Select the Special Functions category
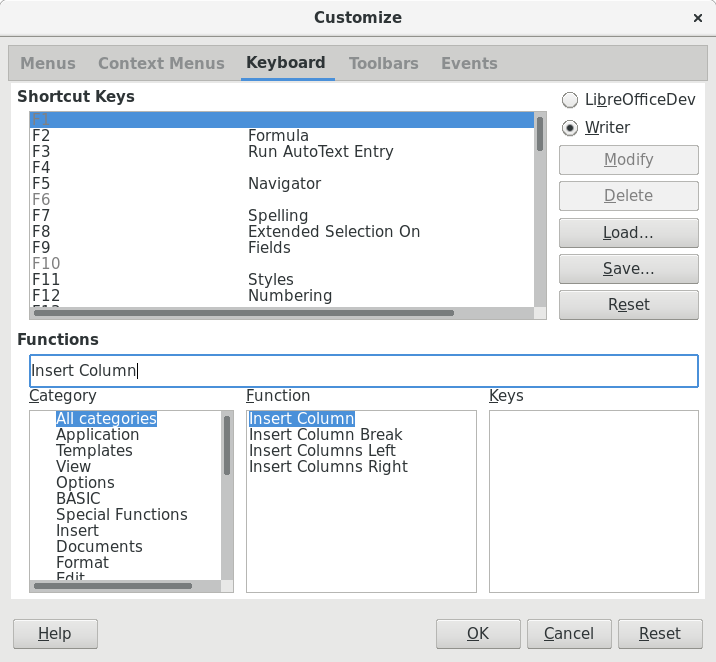The width and height of the screenshot is (716, 662). pos(121,515)
